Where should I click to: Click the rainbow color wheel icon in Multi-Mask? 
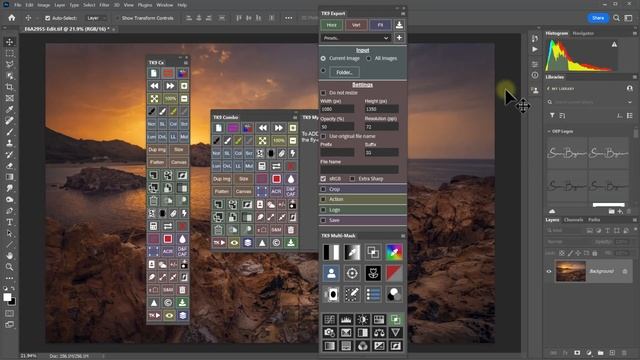tap(394, 252)
